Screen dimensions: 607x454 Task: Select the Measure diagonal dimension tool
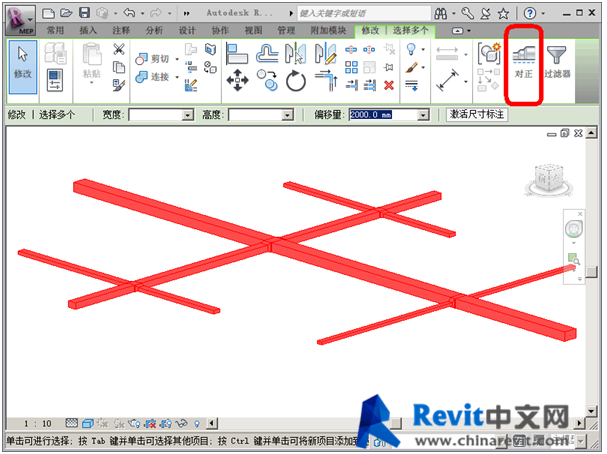tap(448, 81)
